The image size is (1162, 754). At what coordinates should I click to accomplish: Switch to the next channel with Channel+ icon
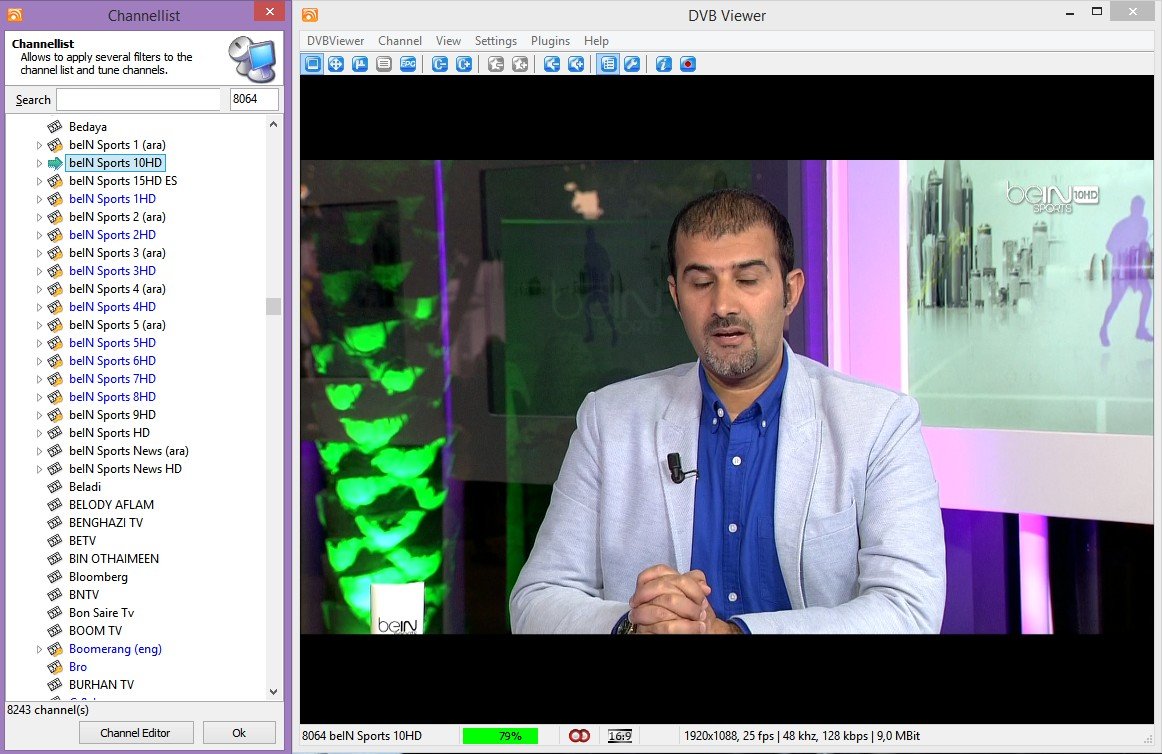pyautogui.click(x=465, y=63)
